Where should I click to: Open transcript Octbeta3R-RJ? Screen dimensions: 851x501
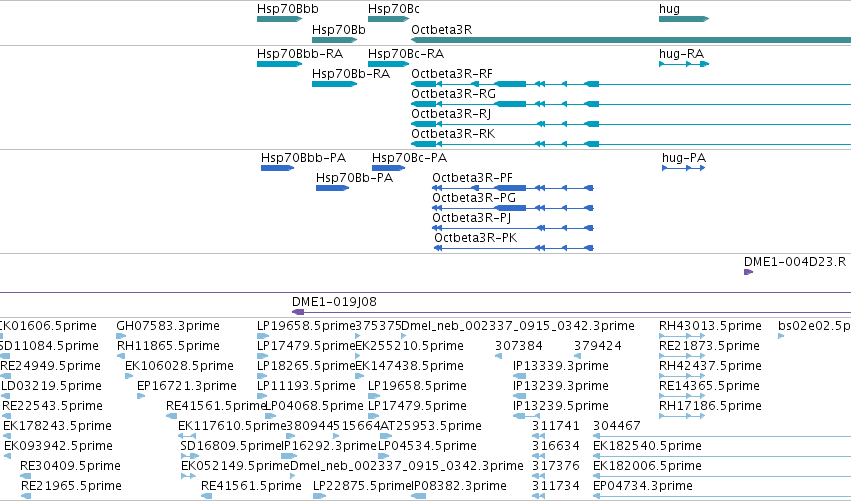pyautogui.click(x=631, y=124)
